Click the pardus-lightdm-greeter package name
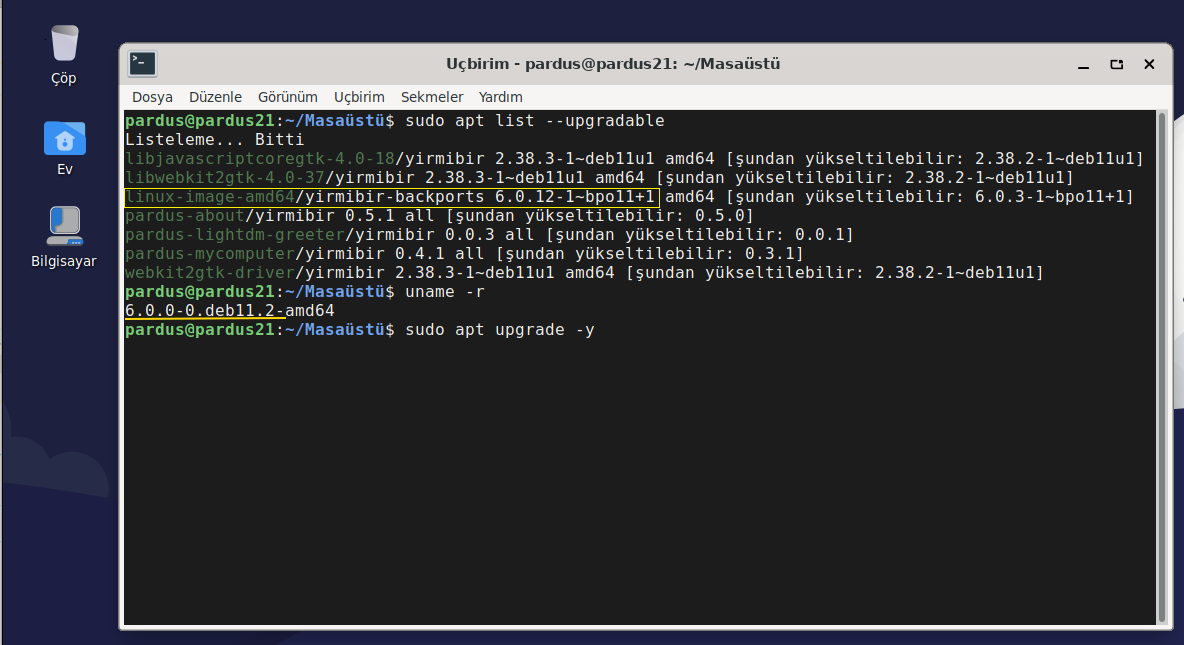Viewport: 1184px width, 645px height. [235, 235]
